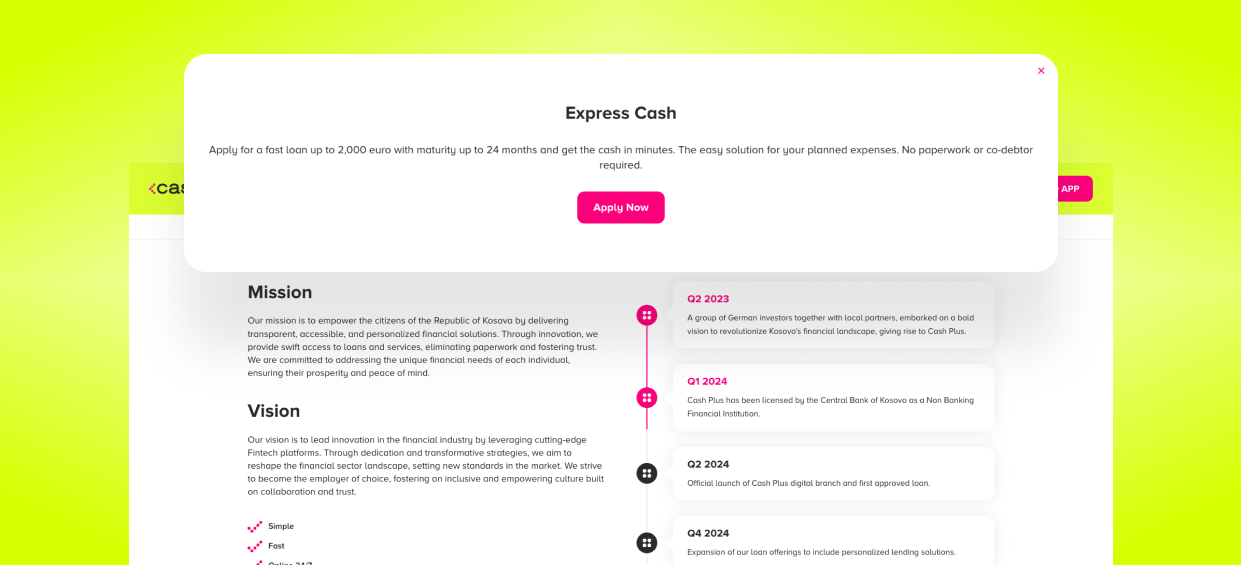Click the Q2 2023 timeline marker icon
This screenshot has width=1241, height=565.
tap(647, 315)
